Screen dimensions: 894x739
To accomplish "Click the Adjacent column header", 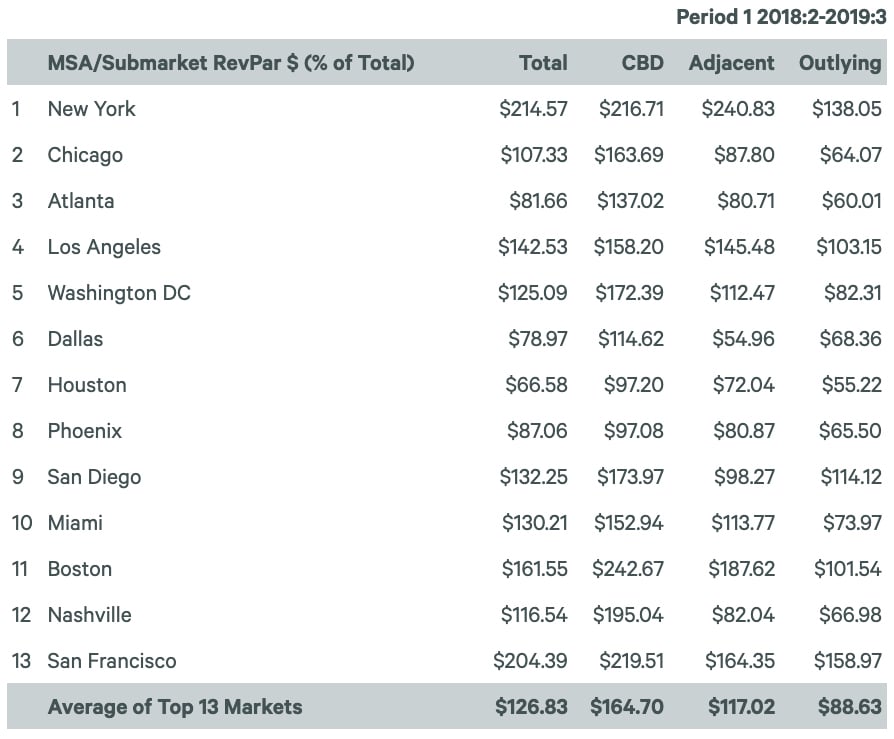I will [731, 63].
